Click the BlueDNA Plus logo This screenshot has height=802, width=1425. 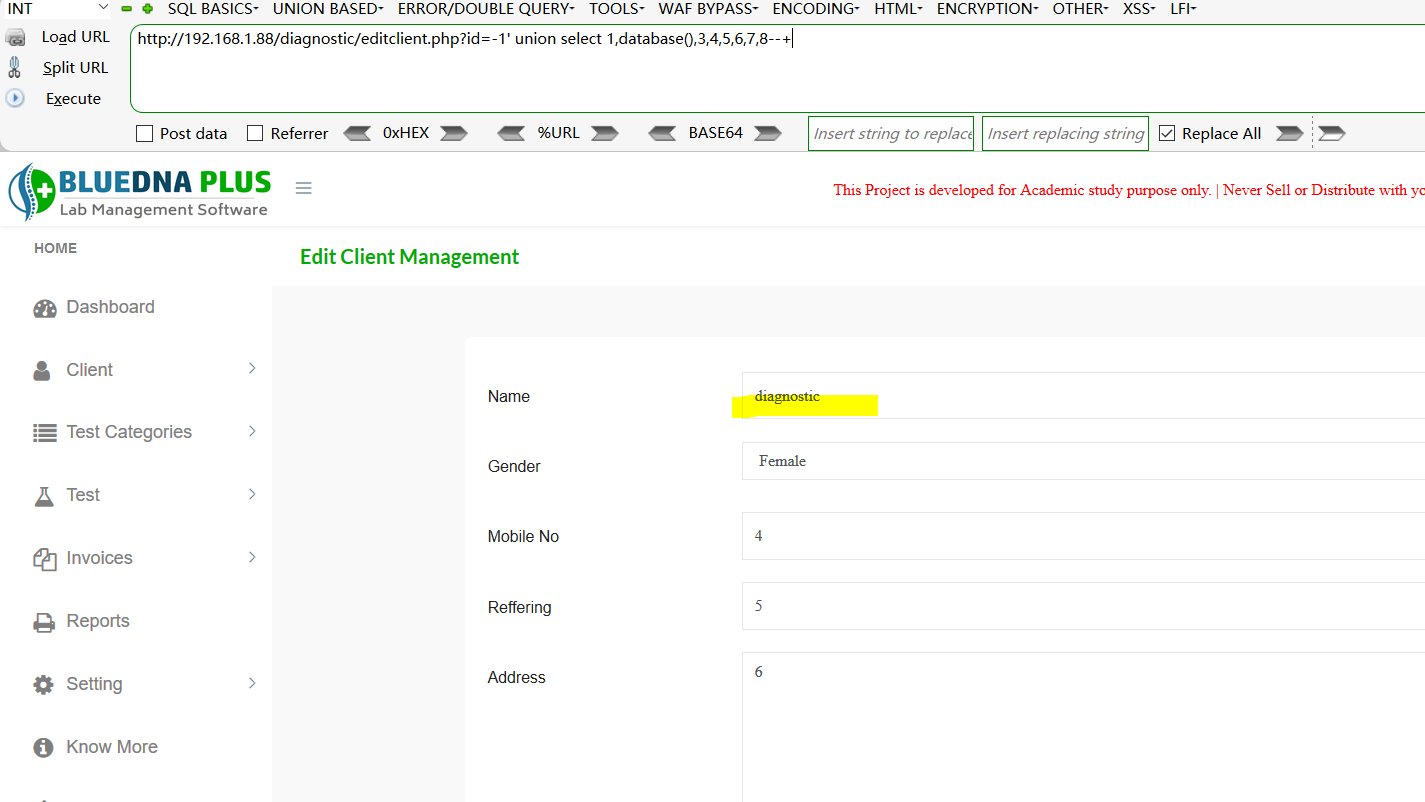(x=140, y=192)
